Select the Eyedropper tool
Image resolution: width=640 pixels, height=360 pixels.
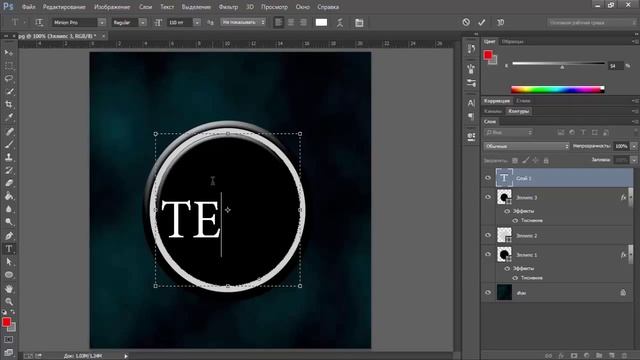pos(9,118)
